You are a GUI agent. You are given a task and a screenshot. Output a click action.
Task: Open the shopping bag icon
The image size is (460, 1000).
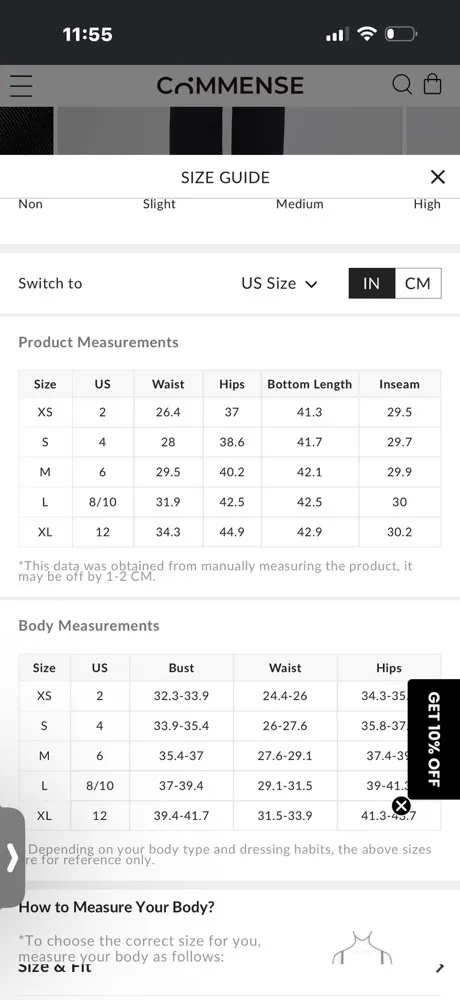pos(433,84)
